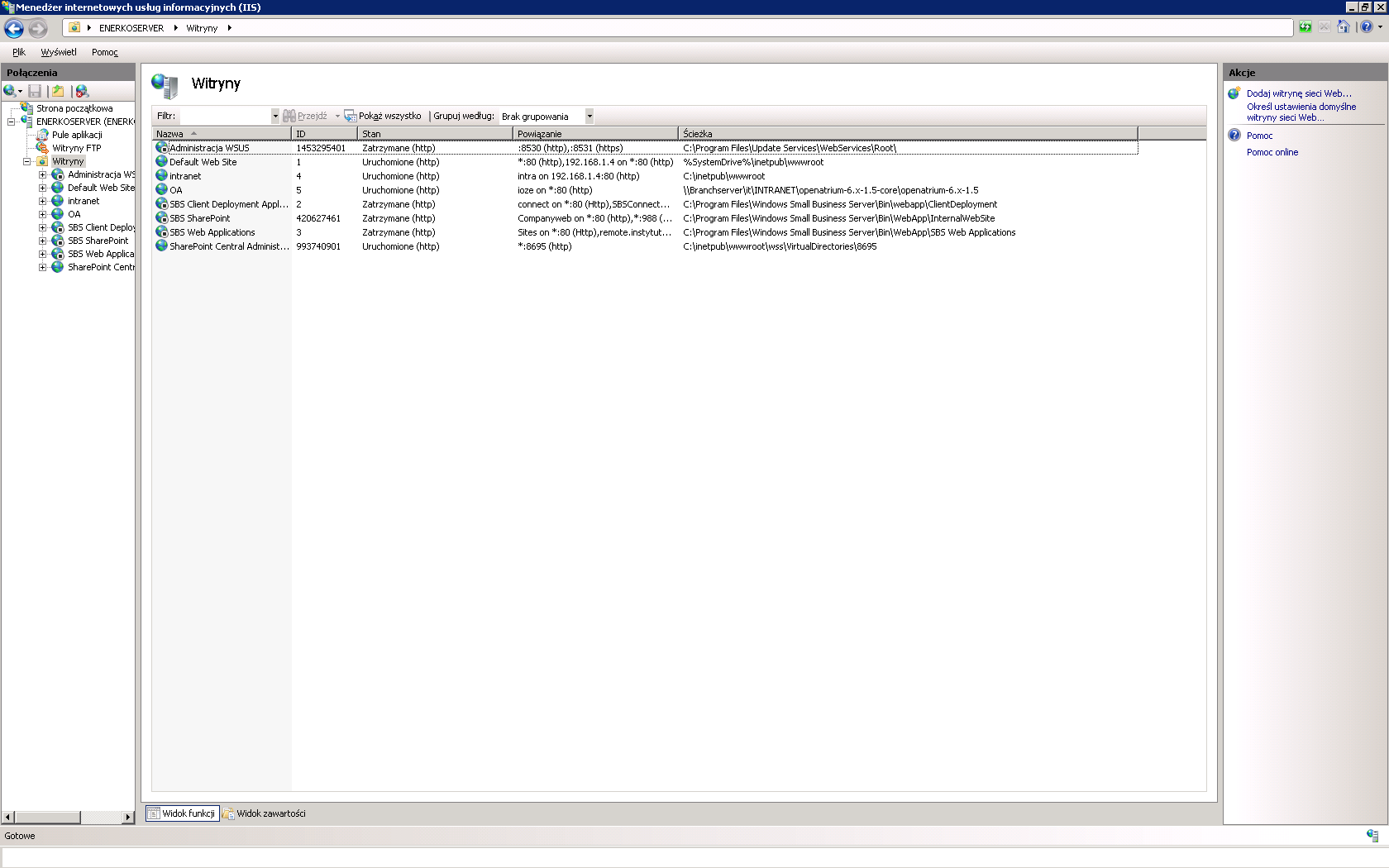Open the Wyświetl menu
Image resolution: width=1389 pixels, height=868 pixels.
click(59, 52)
